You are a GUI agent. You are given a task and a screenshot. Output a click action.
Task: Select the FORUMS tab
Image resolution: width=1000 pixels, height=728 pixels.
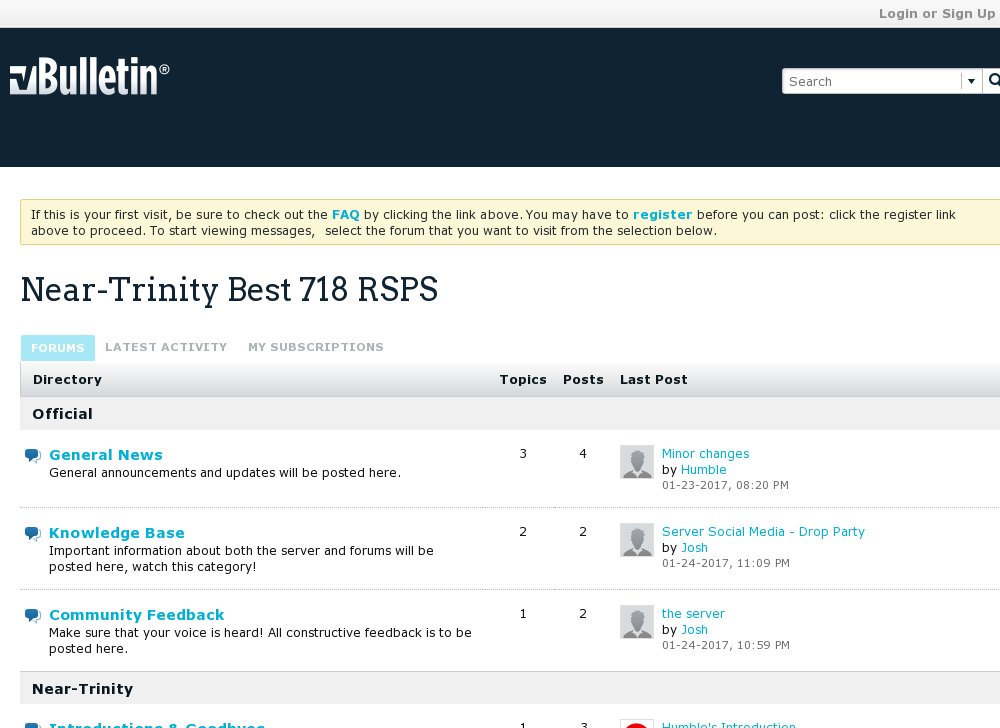[57, 347]
